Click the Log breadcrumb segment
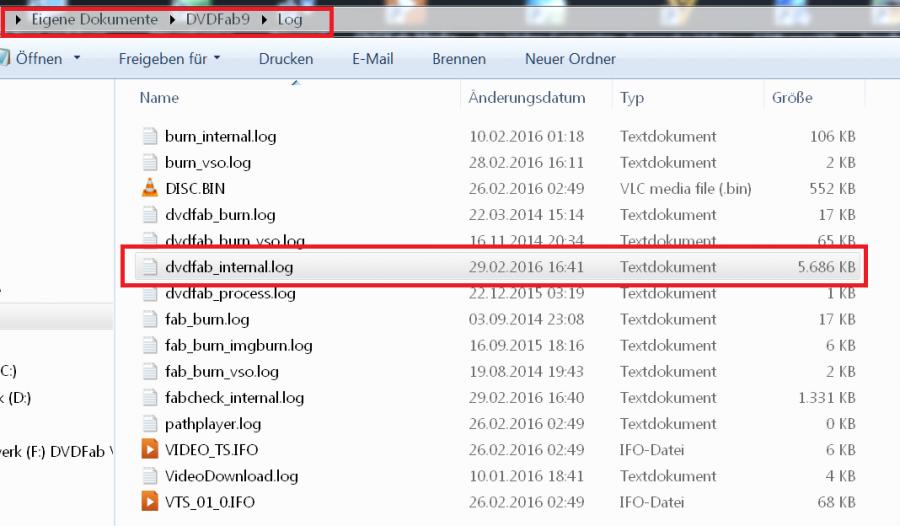Viewport: 900px width, 526px height. pyautogui.click(x=290, y=20)
